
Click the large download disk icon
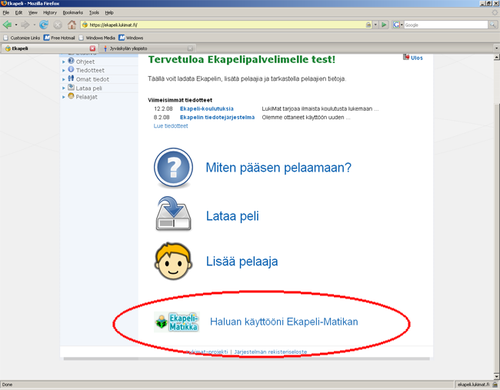173,214
